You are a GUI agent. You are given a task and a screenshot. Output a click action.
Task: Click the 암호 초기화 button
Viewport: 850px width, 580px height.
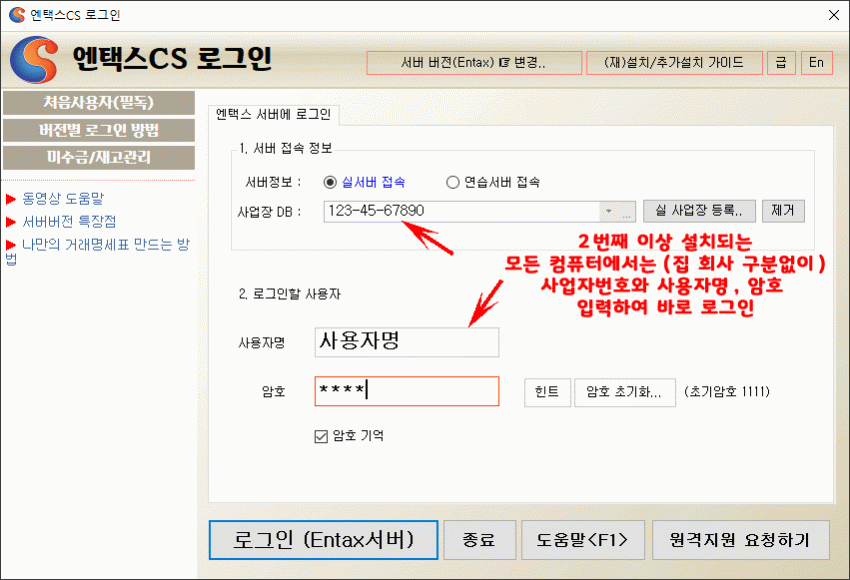pos(624,392)
